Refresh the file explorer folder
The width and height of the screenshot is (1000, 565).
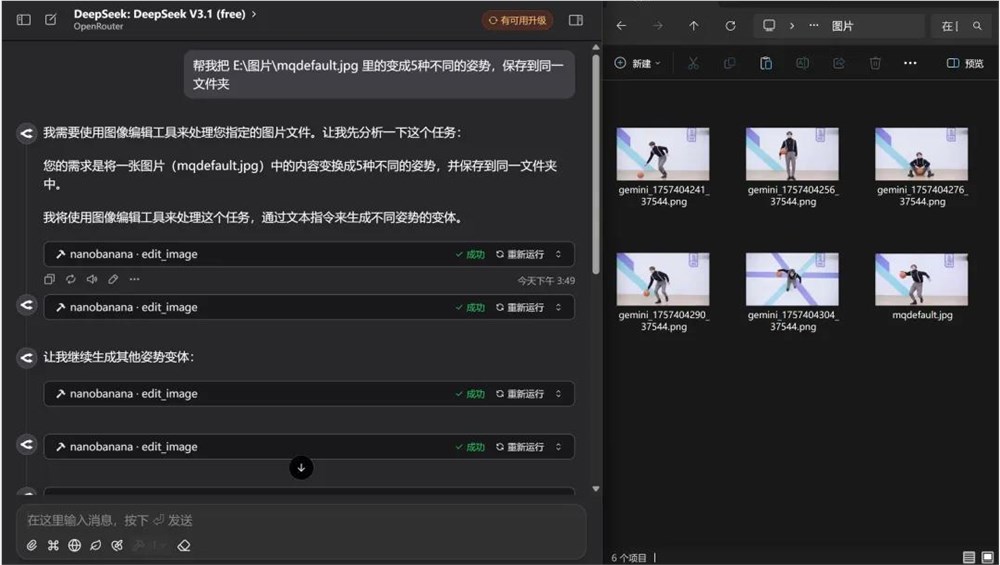coord(730,25)
